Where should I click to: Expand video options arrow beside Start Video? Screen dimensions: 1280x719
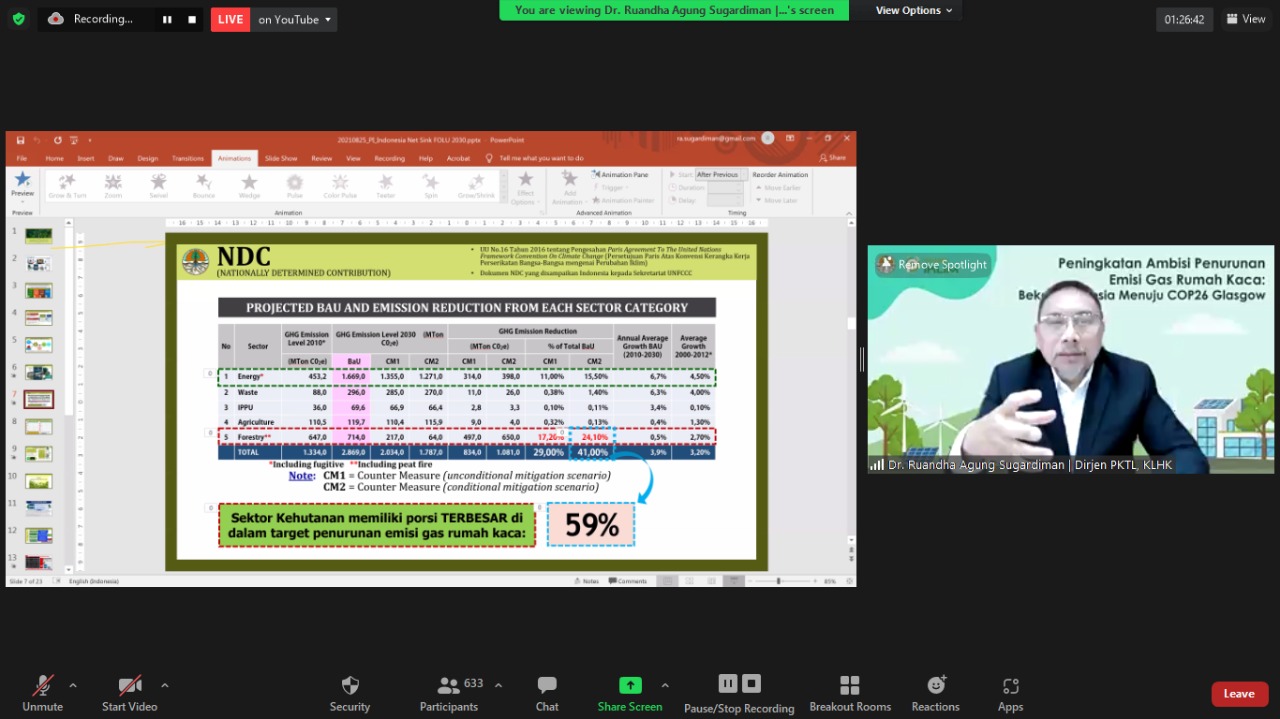pyautogui.click(x=165, y=686)
